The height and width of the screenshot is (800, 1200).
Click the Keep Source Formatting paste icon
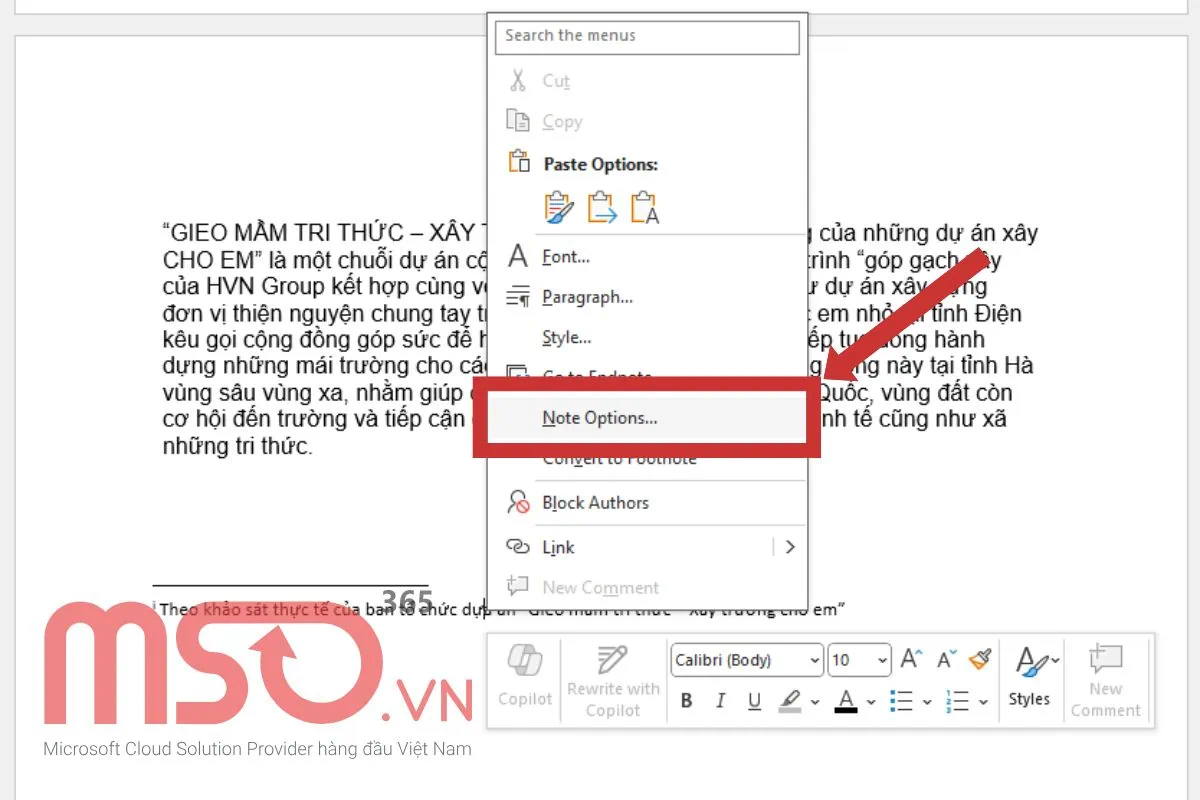[559, 207]
